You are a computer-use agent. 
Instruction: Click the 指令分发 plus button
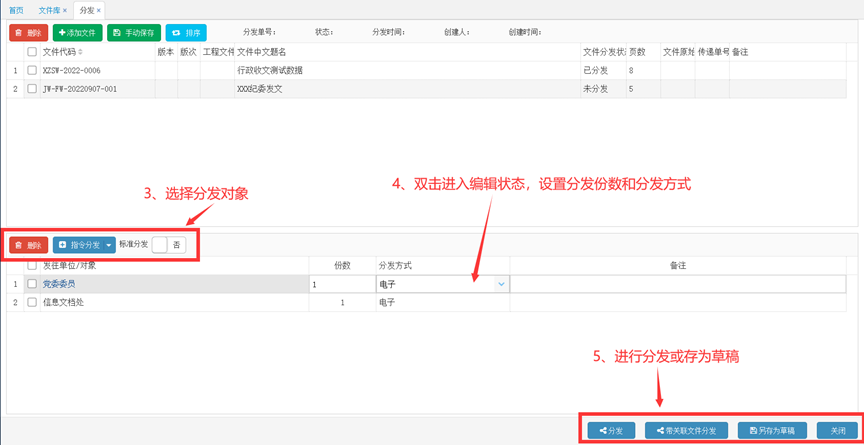click(x=78, y=245)
